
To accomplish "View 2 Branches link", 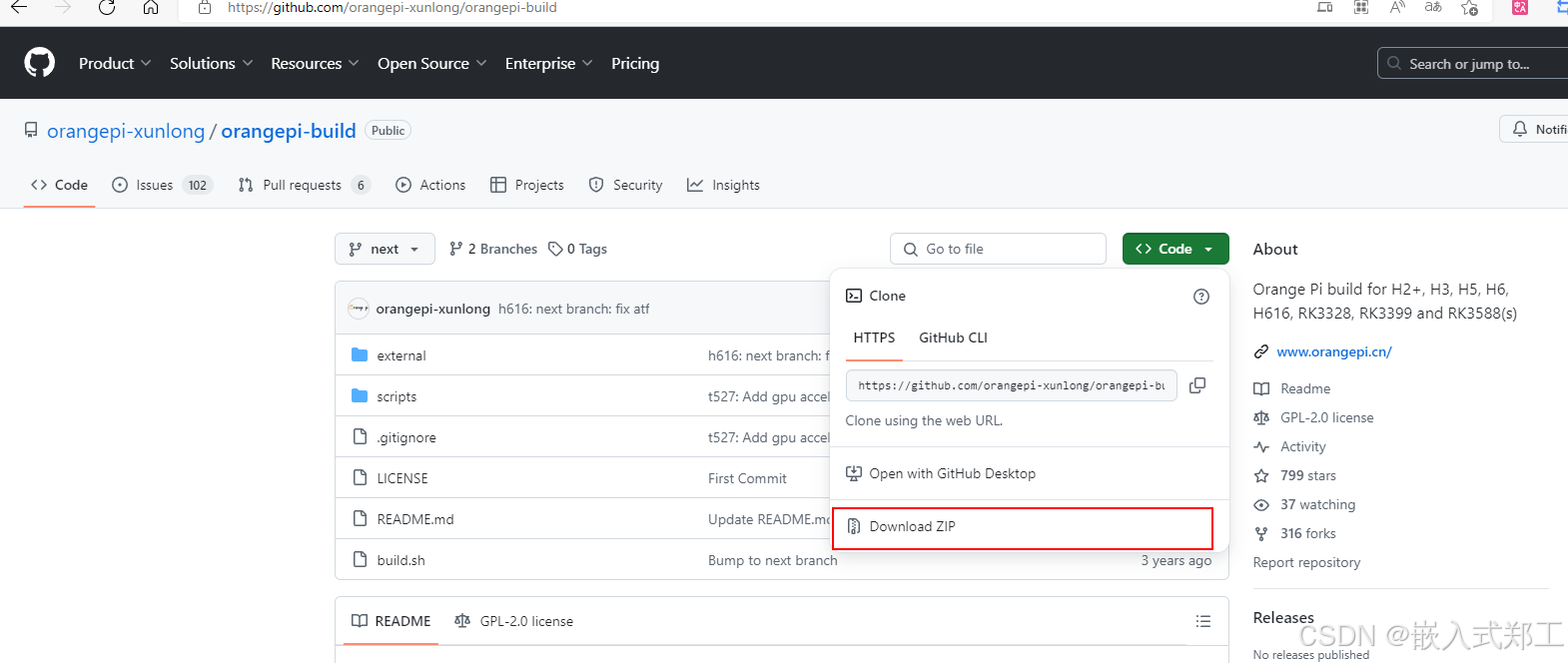I will tap(493, 249).
